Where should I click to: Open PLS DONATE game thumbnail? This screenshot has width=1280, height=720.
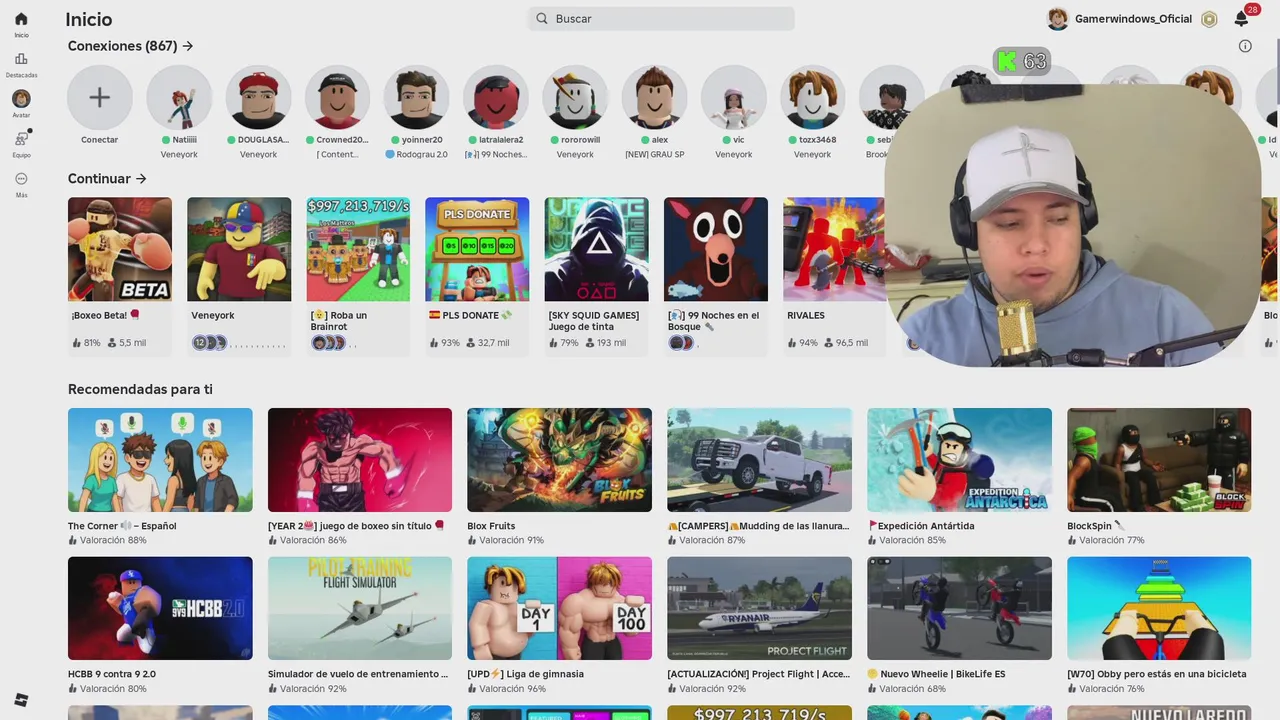(x=477, y=249)
